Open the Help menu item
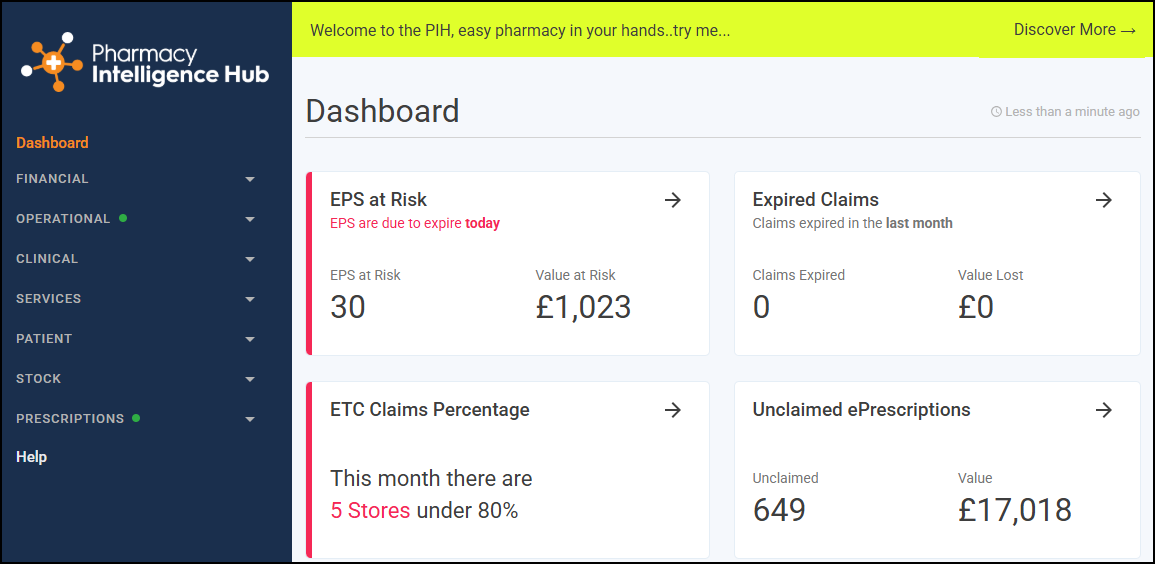Viewport: 1155px width, 564px height. pyautogui.click(x=32, y=457)
